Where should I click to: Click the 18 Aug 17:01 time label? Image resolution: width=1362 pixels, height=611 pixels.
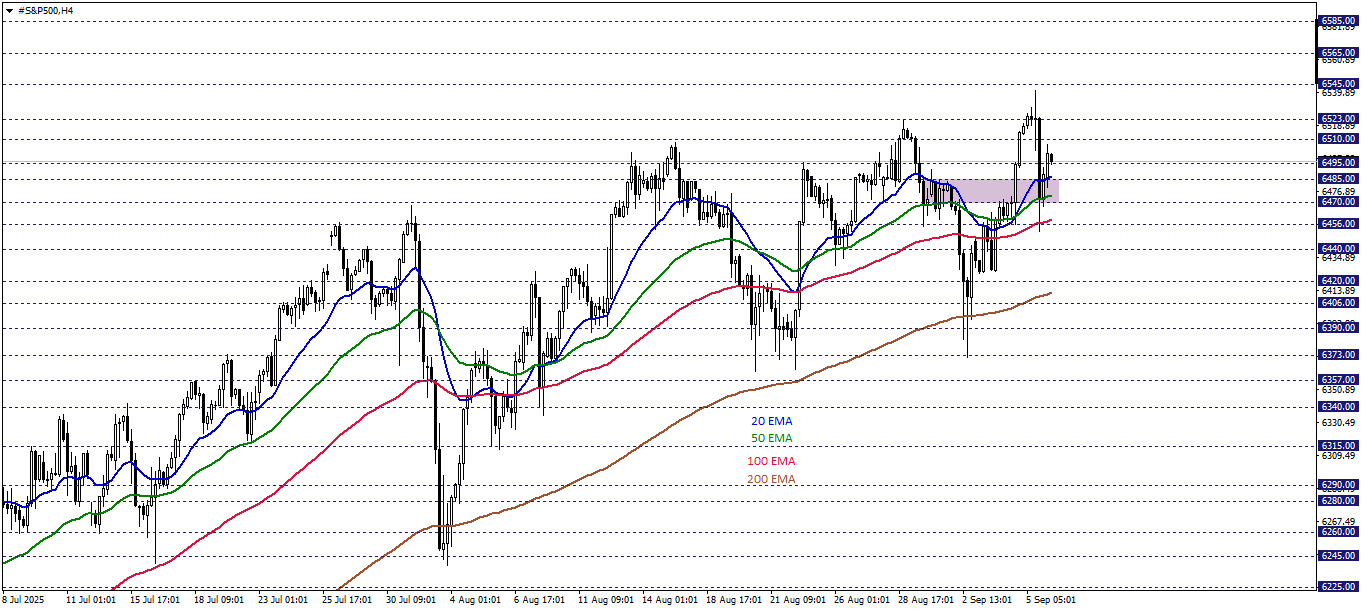(x=732, y=600)
